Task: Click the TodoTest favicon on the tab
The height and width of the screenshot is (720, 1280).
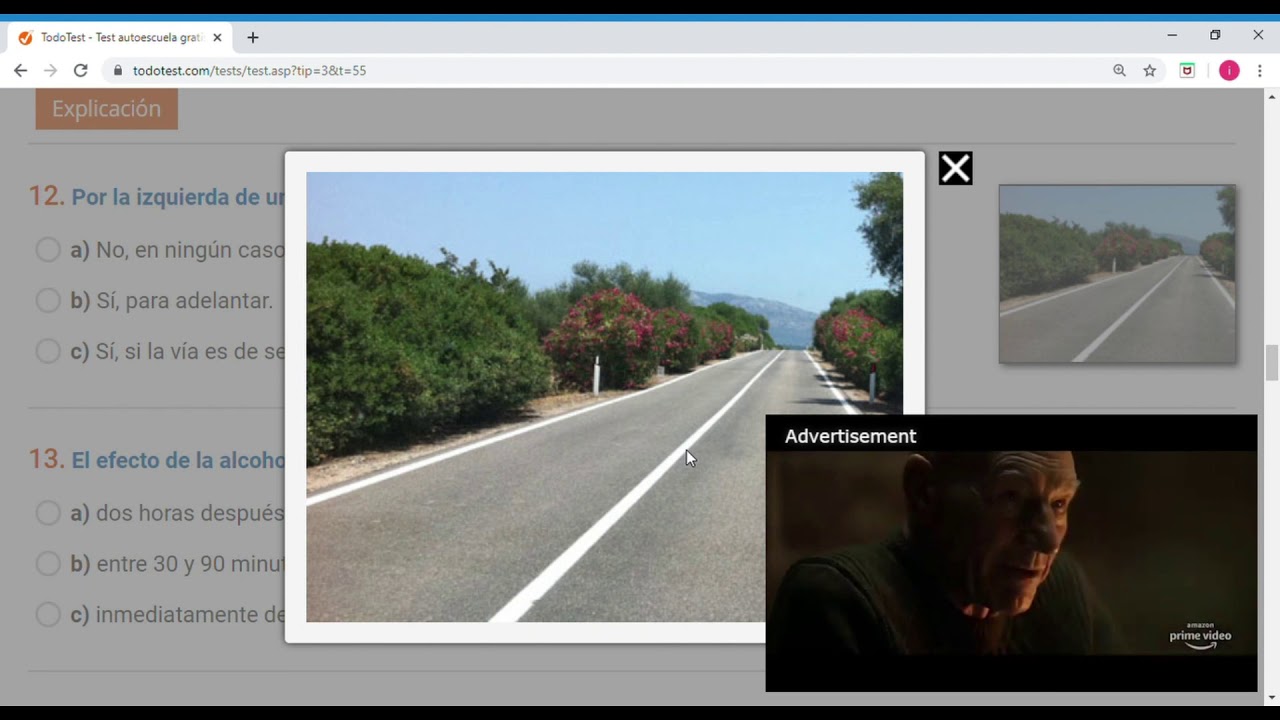Action: [x=25, y=37]
